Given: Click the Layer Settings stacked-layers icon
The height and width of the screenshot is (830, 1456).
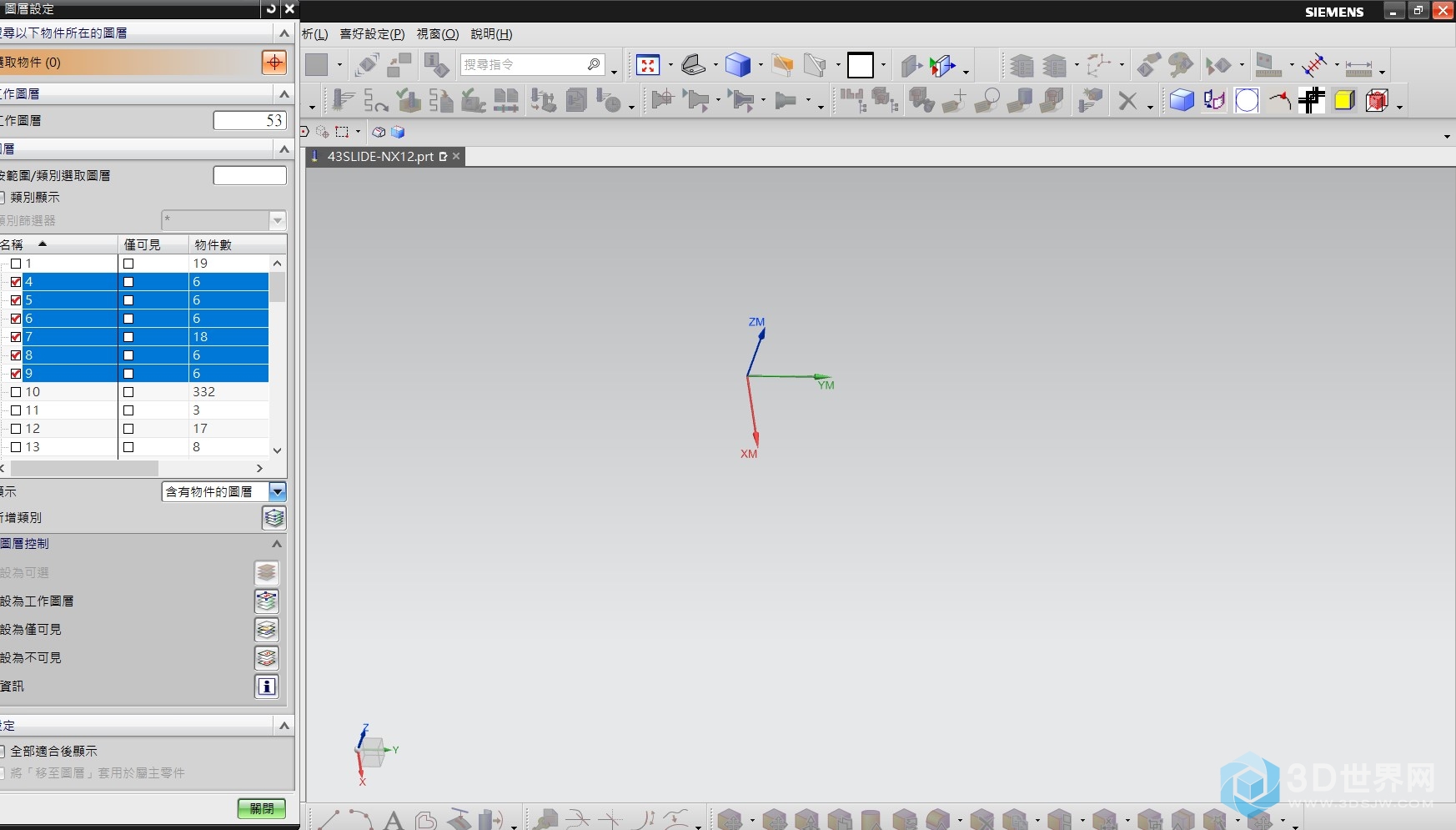Looking at the screenshot, I should point(1022,65).
